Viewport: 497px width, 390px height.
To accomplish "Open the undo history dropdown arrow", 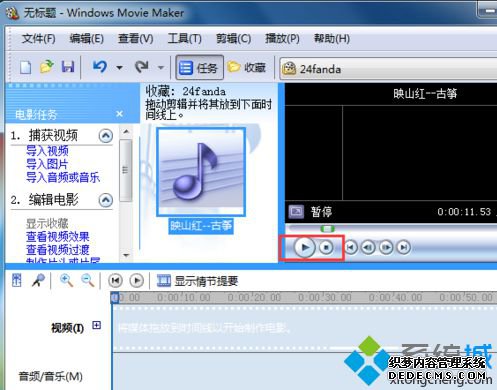I will [x=119, y=68].
